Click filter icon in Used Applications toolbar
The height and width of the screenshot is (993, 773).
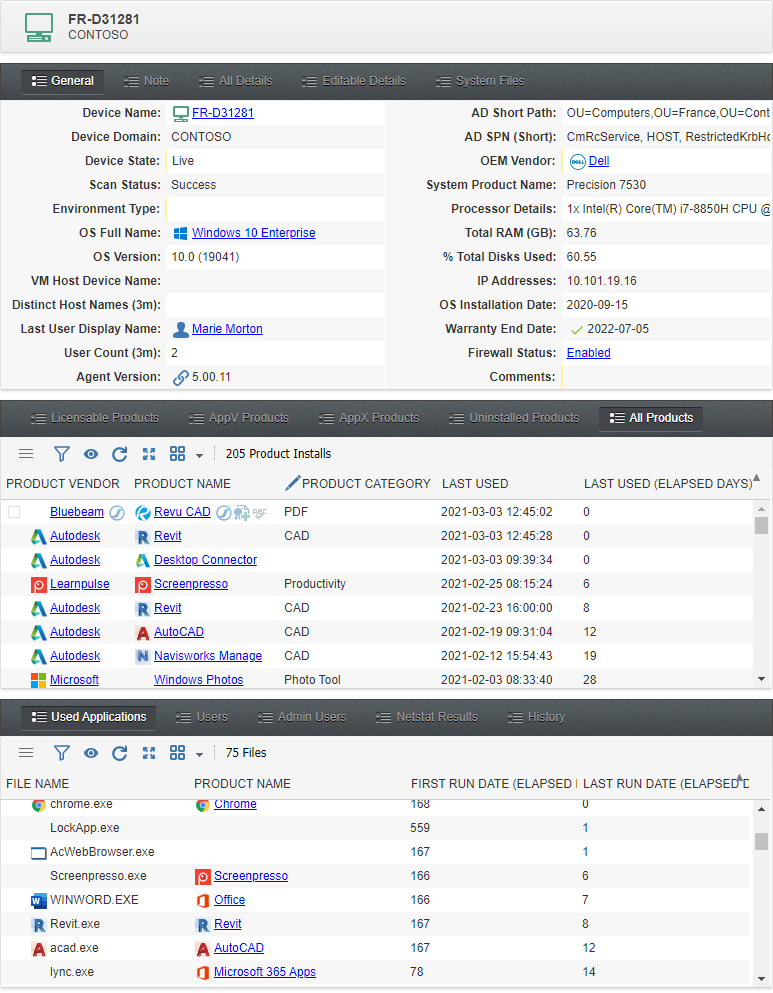click(x=61, y=753)
